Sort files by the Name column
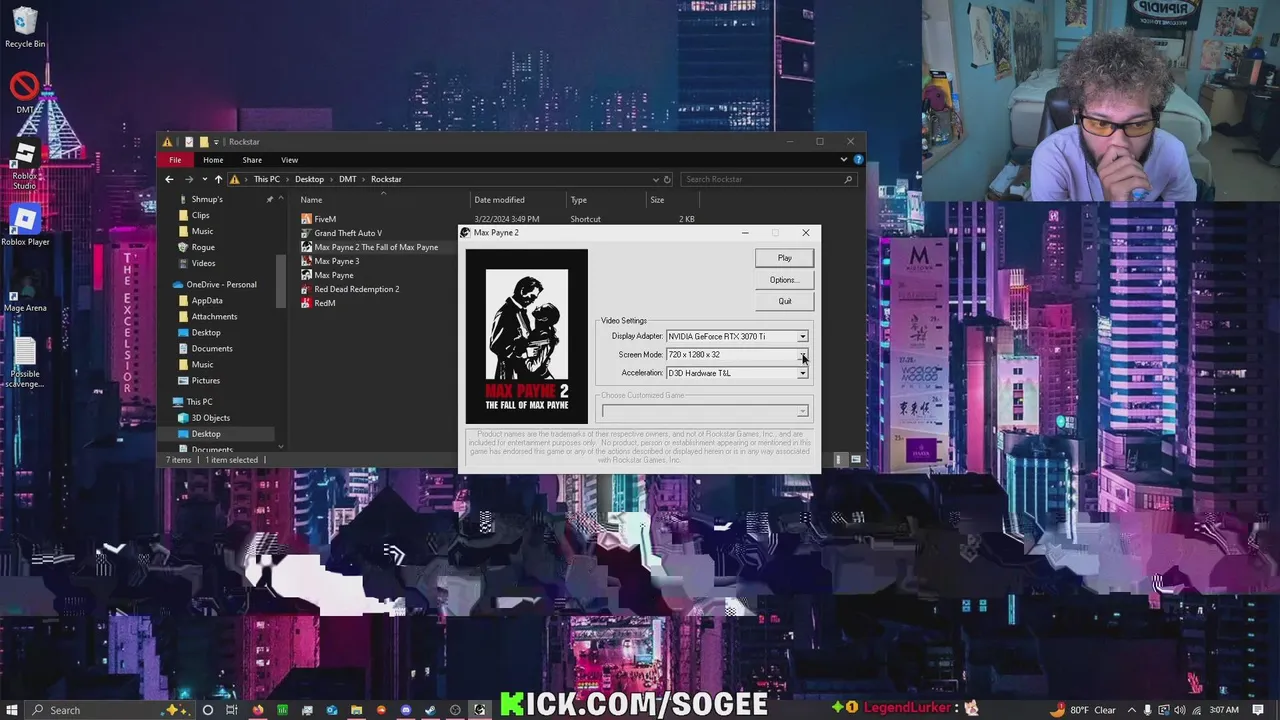The height and width of the screenshot is (720, 1280). coord(311,200)
